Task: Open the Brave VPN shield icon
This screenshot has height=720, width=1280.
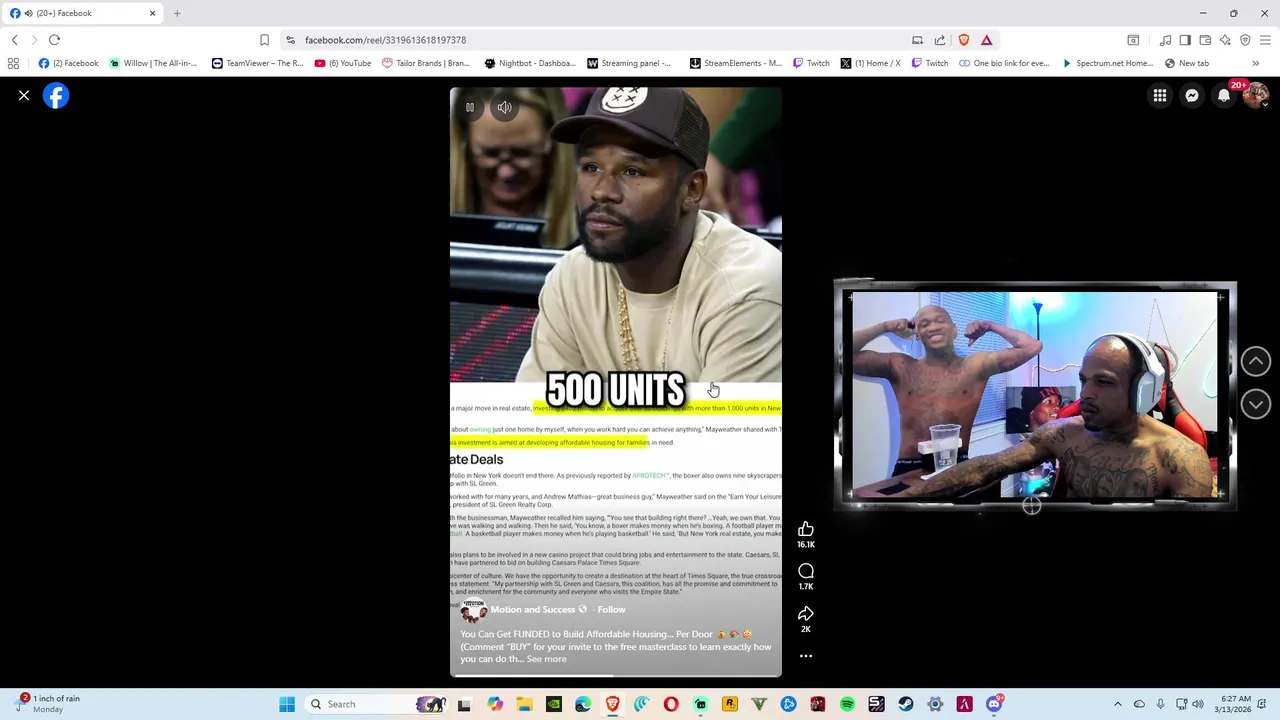Action: pyautogui.click(x=1245, y=40)
